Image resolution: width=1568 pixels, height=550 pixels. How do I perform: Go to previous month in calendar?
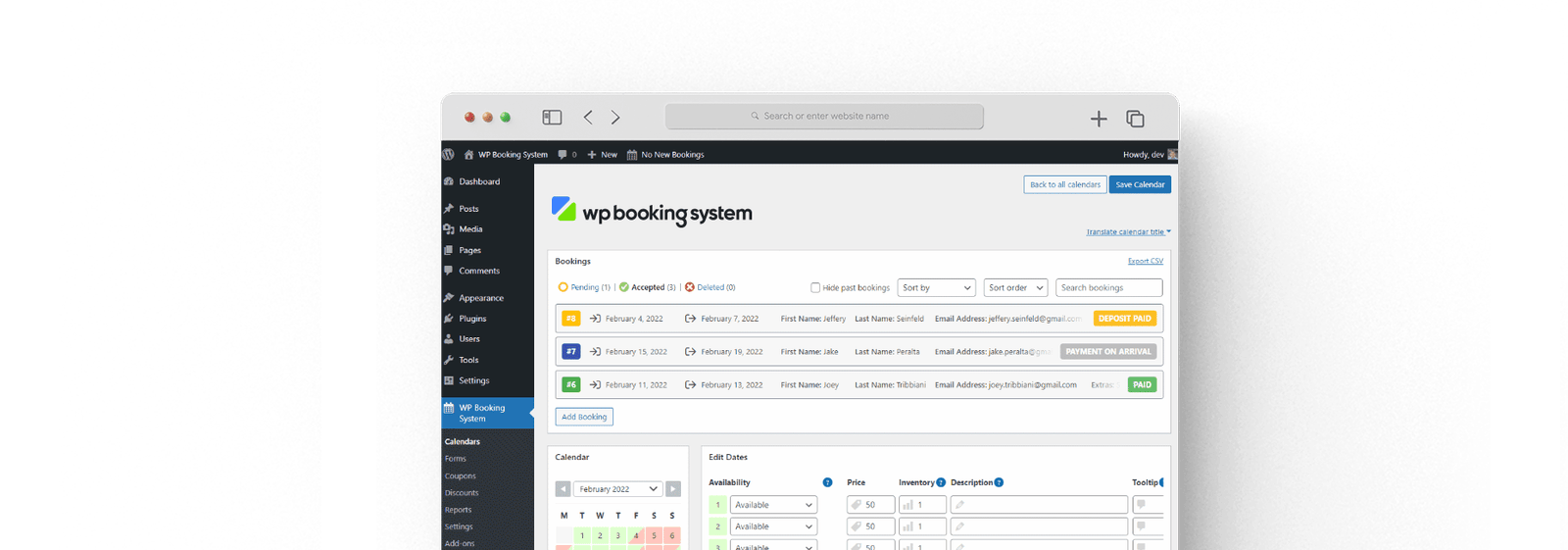coord(563,489)
